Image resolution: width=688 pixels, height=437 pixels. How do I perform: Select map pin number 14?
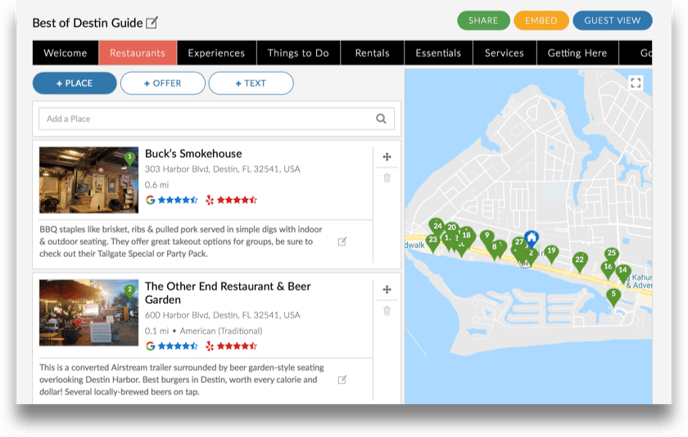pyautogui.click(x=623, y=271)
